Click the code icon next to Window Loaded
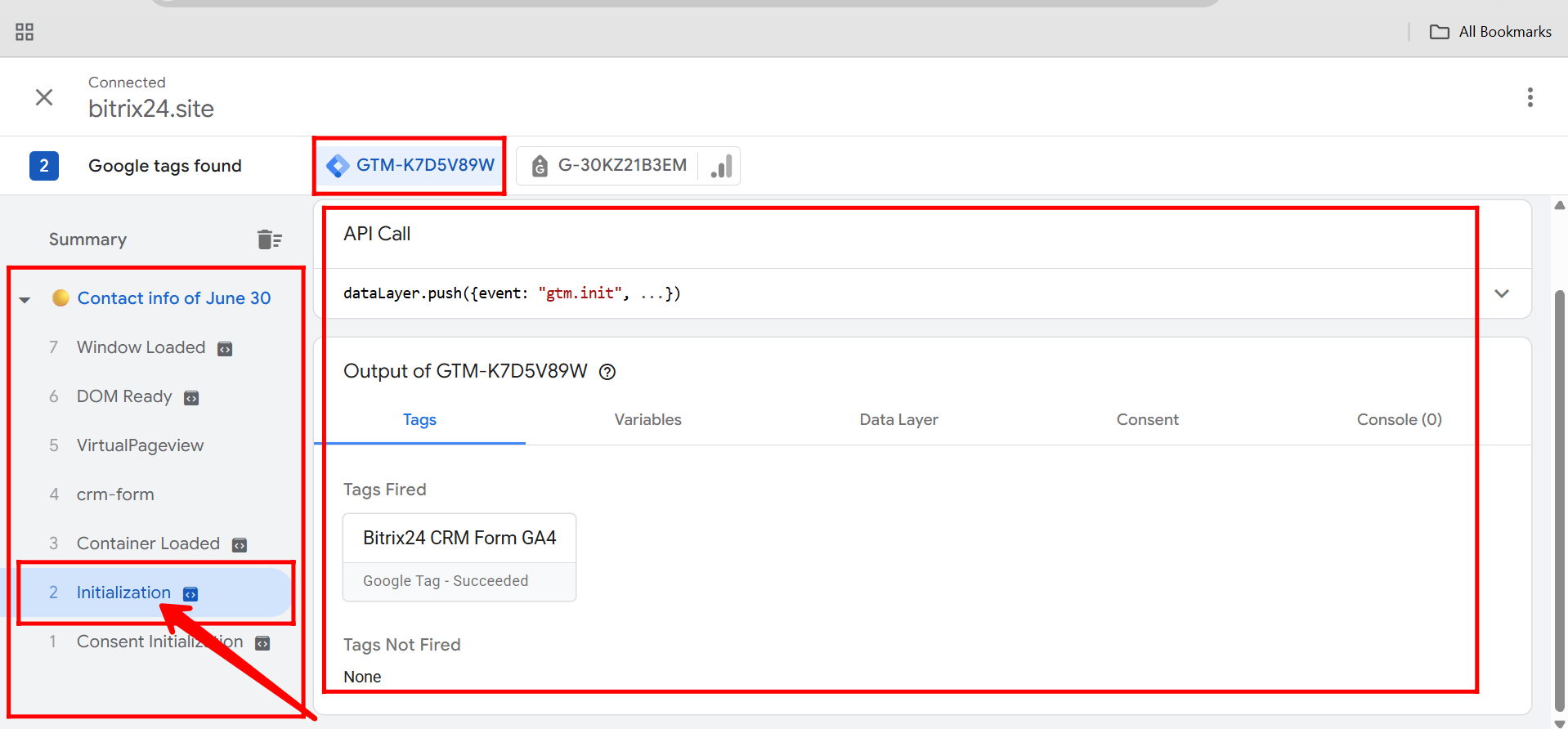This screenshot has height=729, width=1568. pos(225,349)
